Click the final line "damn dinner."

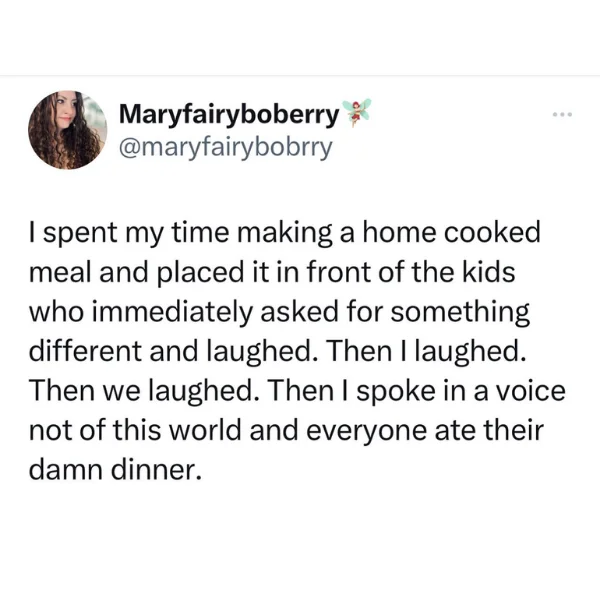click(x=115, y=470)
